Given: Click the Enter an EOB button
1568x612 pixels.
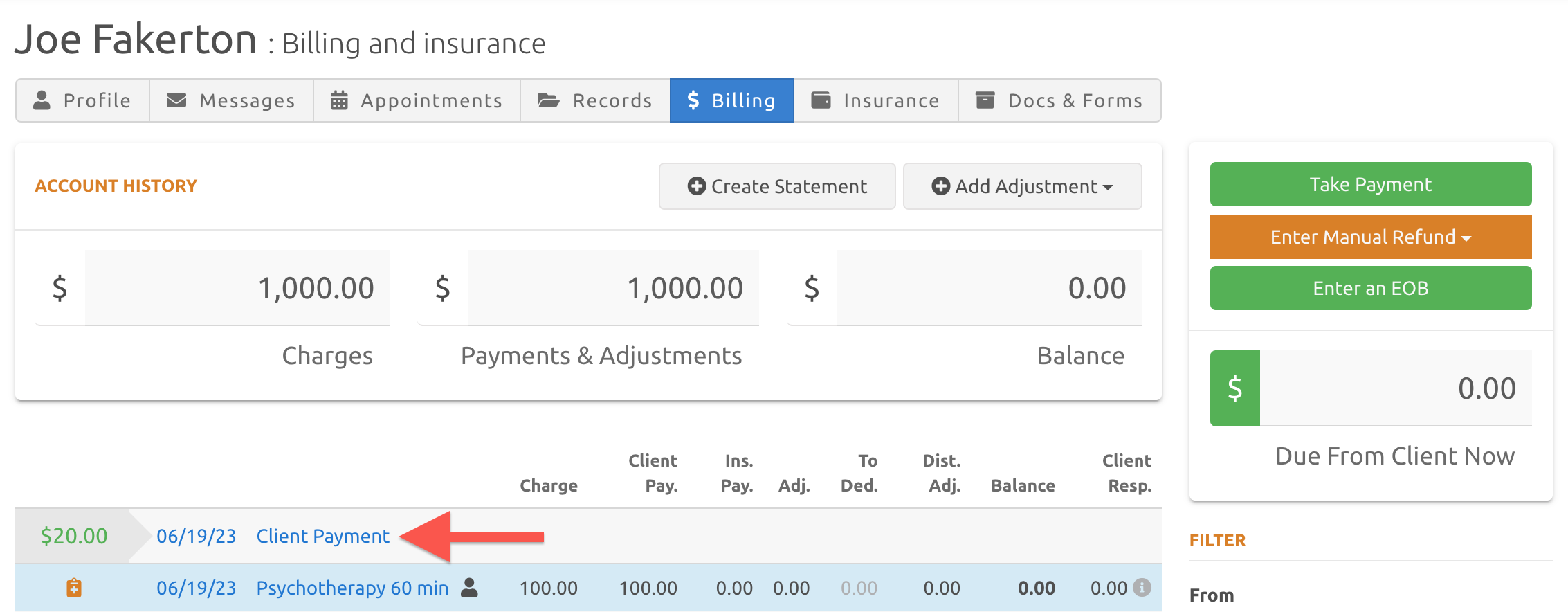Looking at the screenshot, I should tap(1370, 288).
